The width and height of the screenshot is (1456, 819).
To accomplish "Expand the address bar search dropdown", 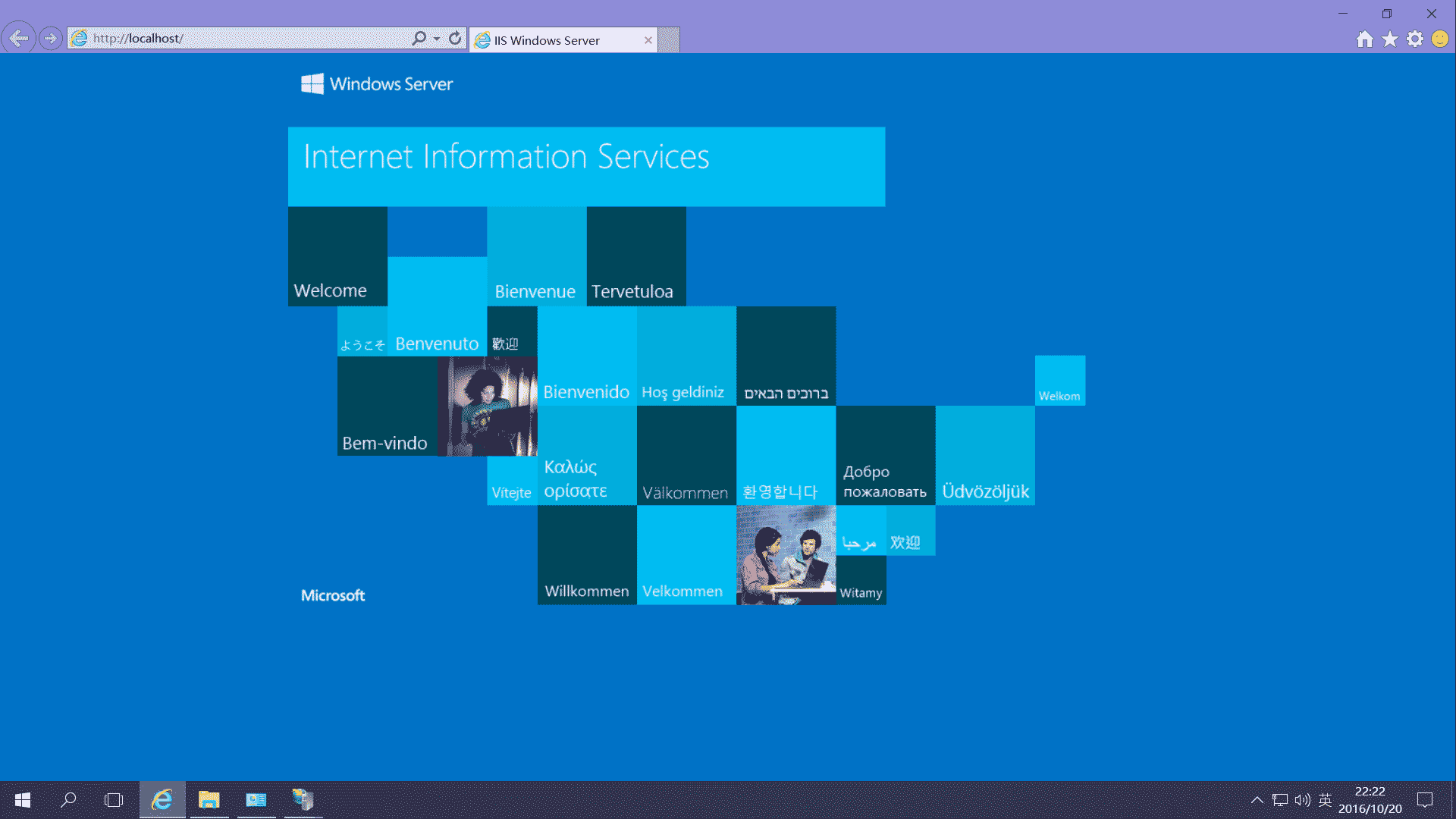I will click(x=436, y=38).
